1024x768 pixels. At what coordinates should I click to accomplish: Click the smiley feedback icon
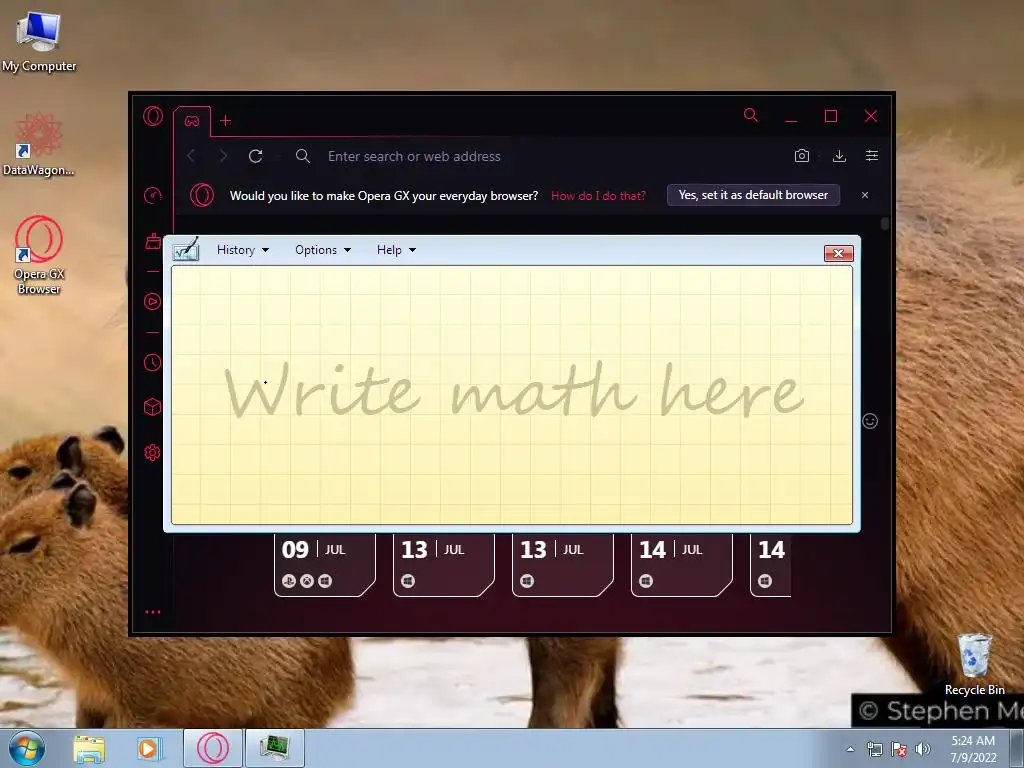click(x=870, y=421)
